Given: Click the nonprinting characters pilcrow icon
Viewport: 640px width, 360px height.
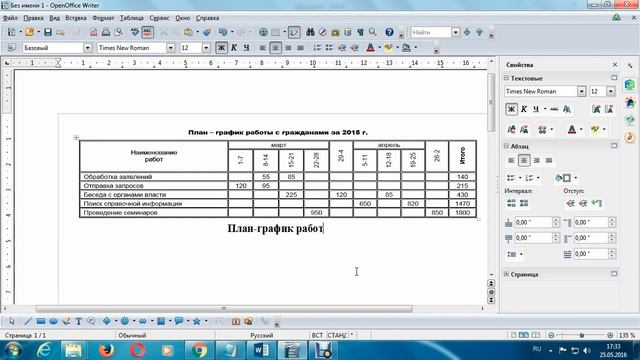Looking at the screenshot, I should coord(360,32).
